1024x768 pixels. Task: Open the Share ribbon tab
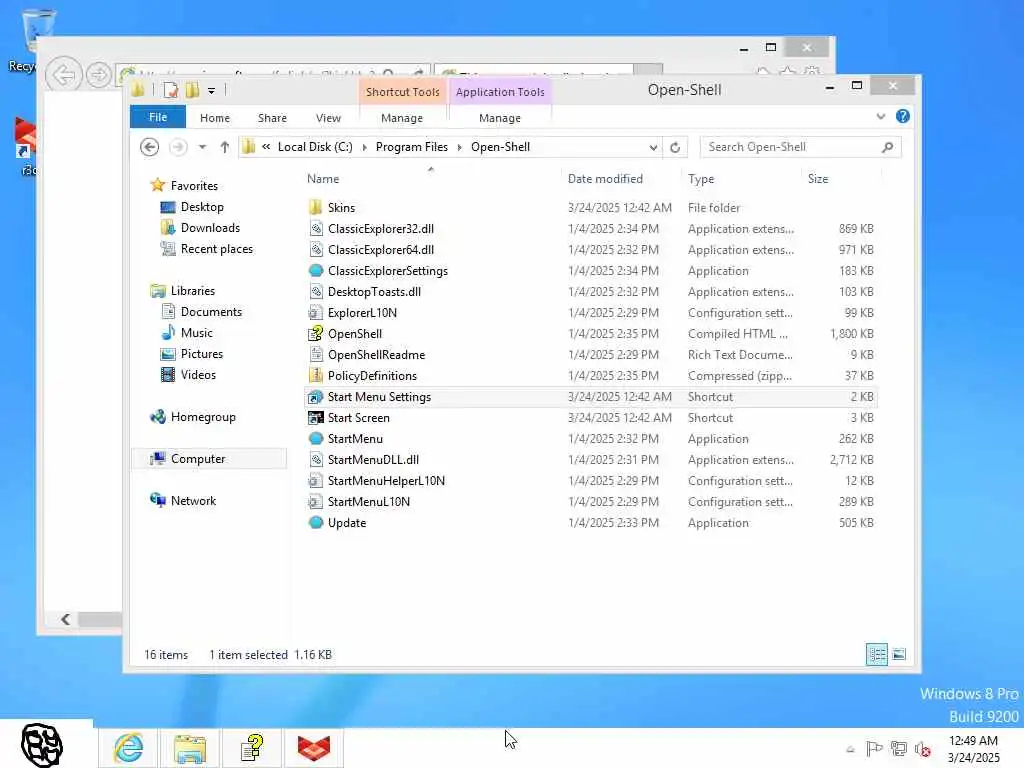(272, 118)
